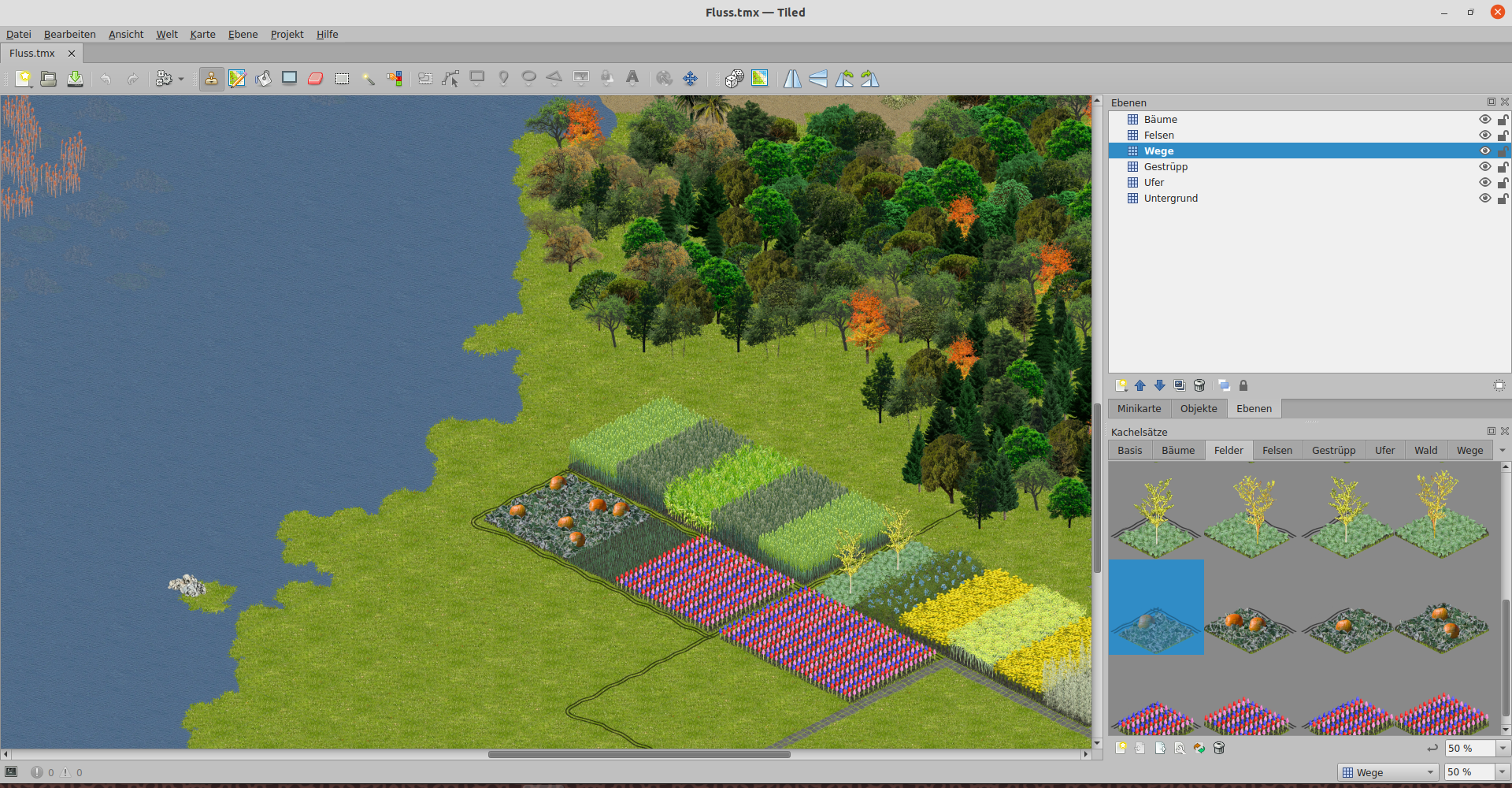
Task: Select the Bucket Fill tool
Action: 263,79
